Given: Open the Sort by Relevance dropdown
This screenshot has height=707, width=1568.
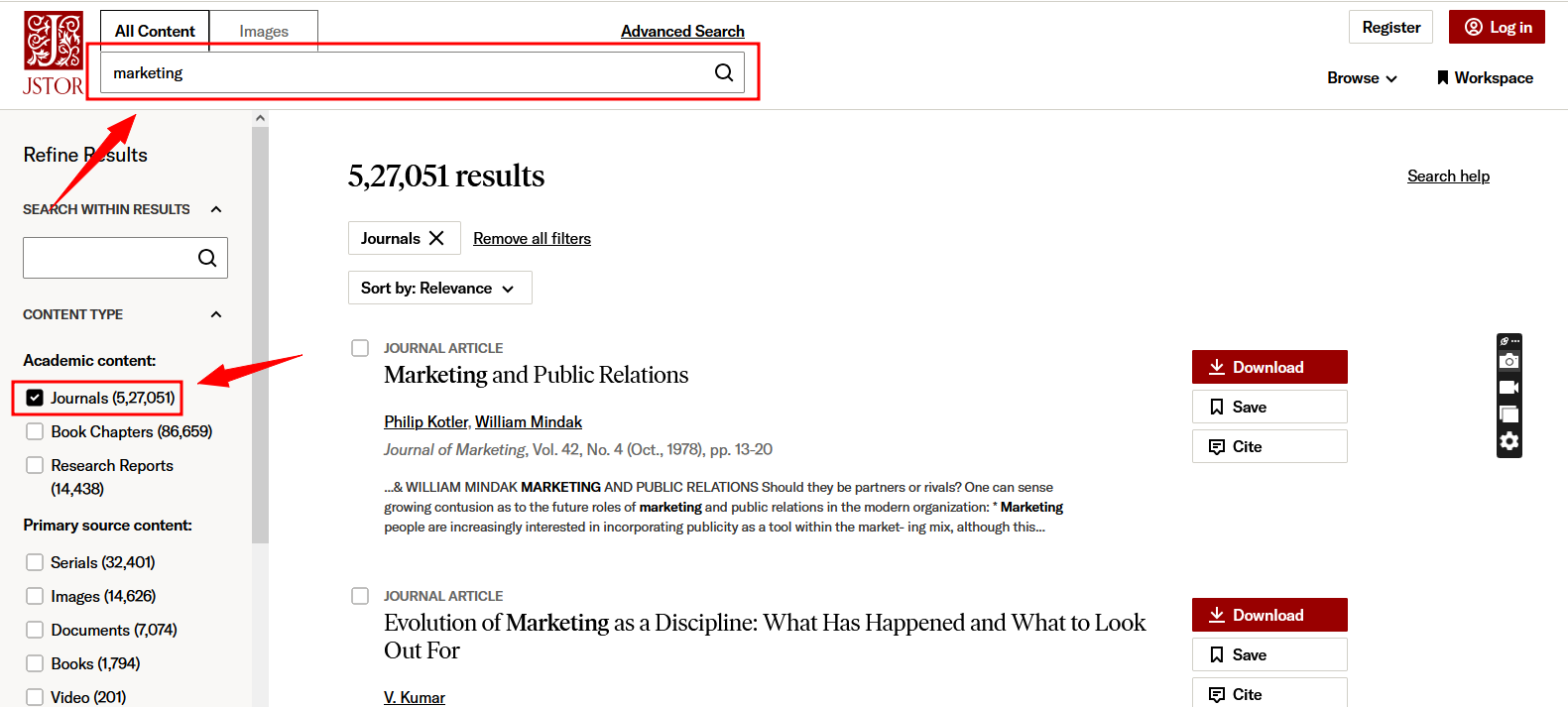Looking at the screenshot, I should coord(439,288).
